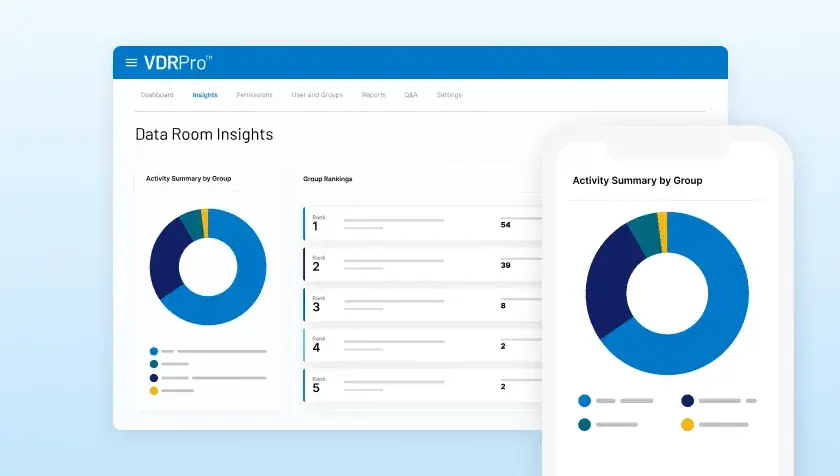Click navy segment of desktop donut chart
Viewport: 840px width, 476px height.
pyautogui.click(x=163, y=260)
